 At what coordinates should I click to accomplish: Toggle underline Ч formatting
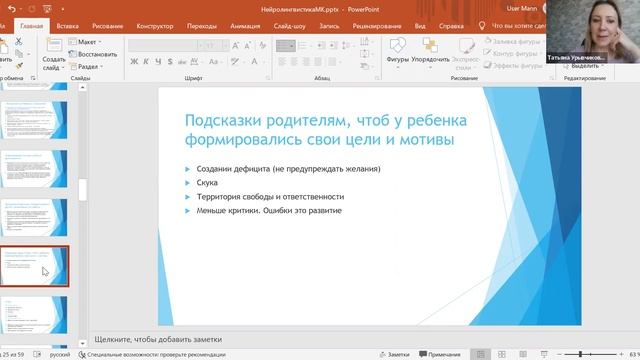pos(158,62)
